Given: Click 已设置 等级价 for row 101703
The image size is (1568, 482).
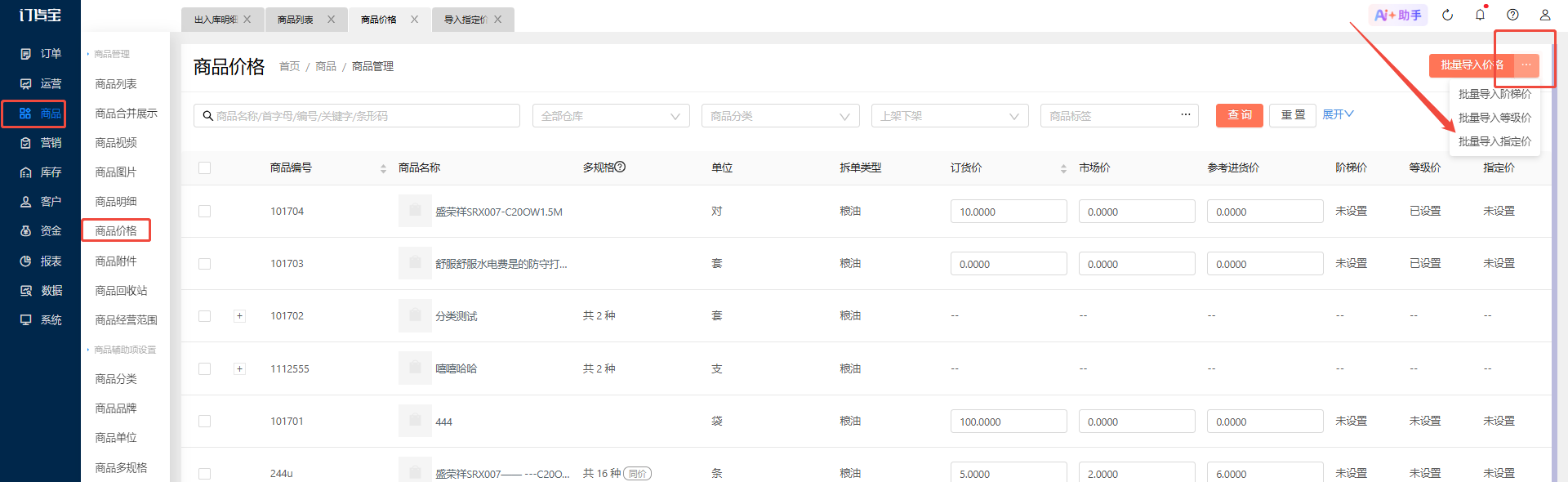Looking at the screenshot, I should pyautogui.click(x=1425, y=263).
